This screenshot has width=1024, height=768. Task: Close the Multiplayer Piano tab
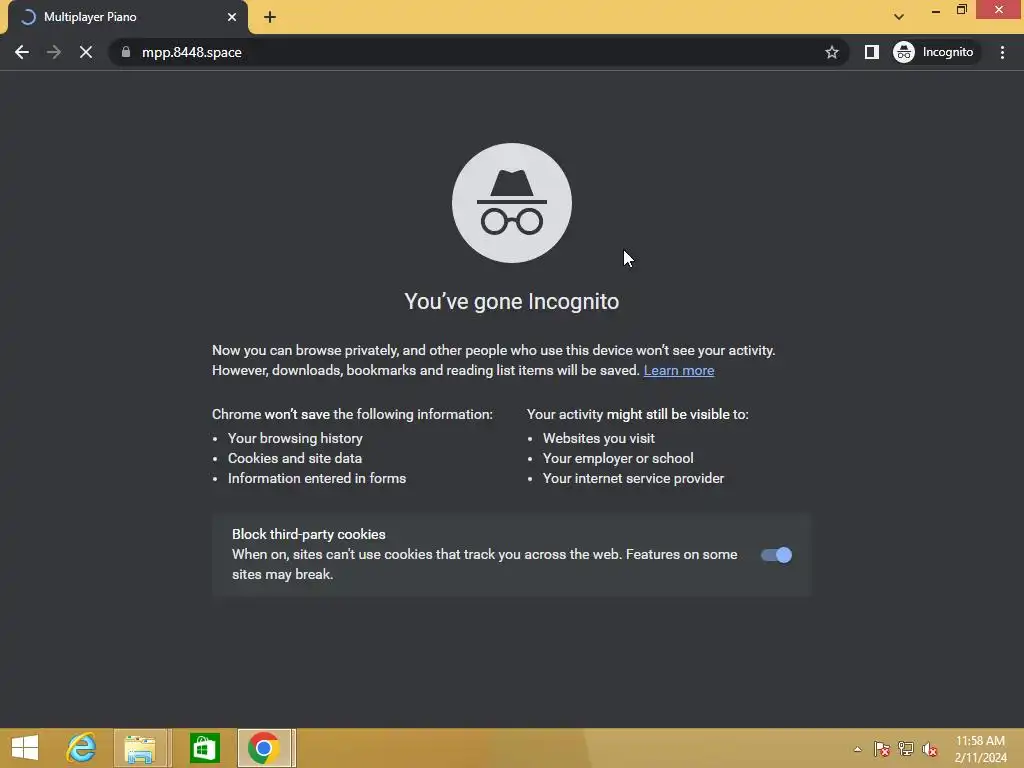232,17
